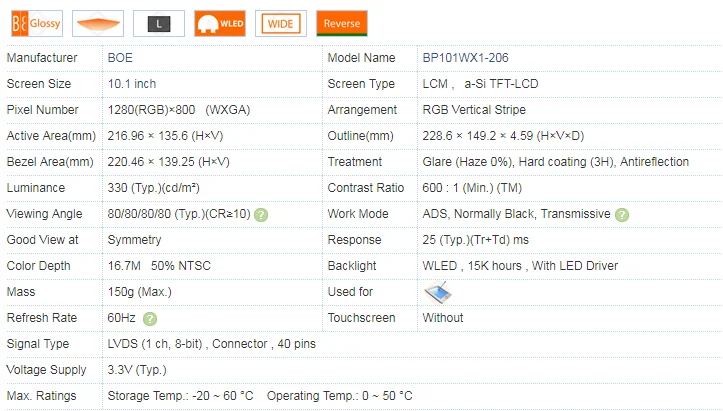Image resolution: width=723 pixels, height=411 pixels.
Task: Click the Manufacturer label
Action: [x=42, y=58]
